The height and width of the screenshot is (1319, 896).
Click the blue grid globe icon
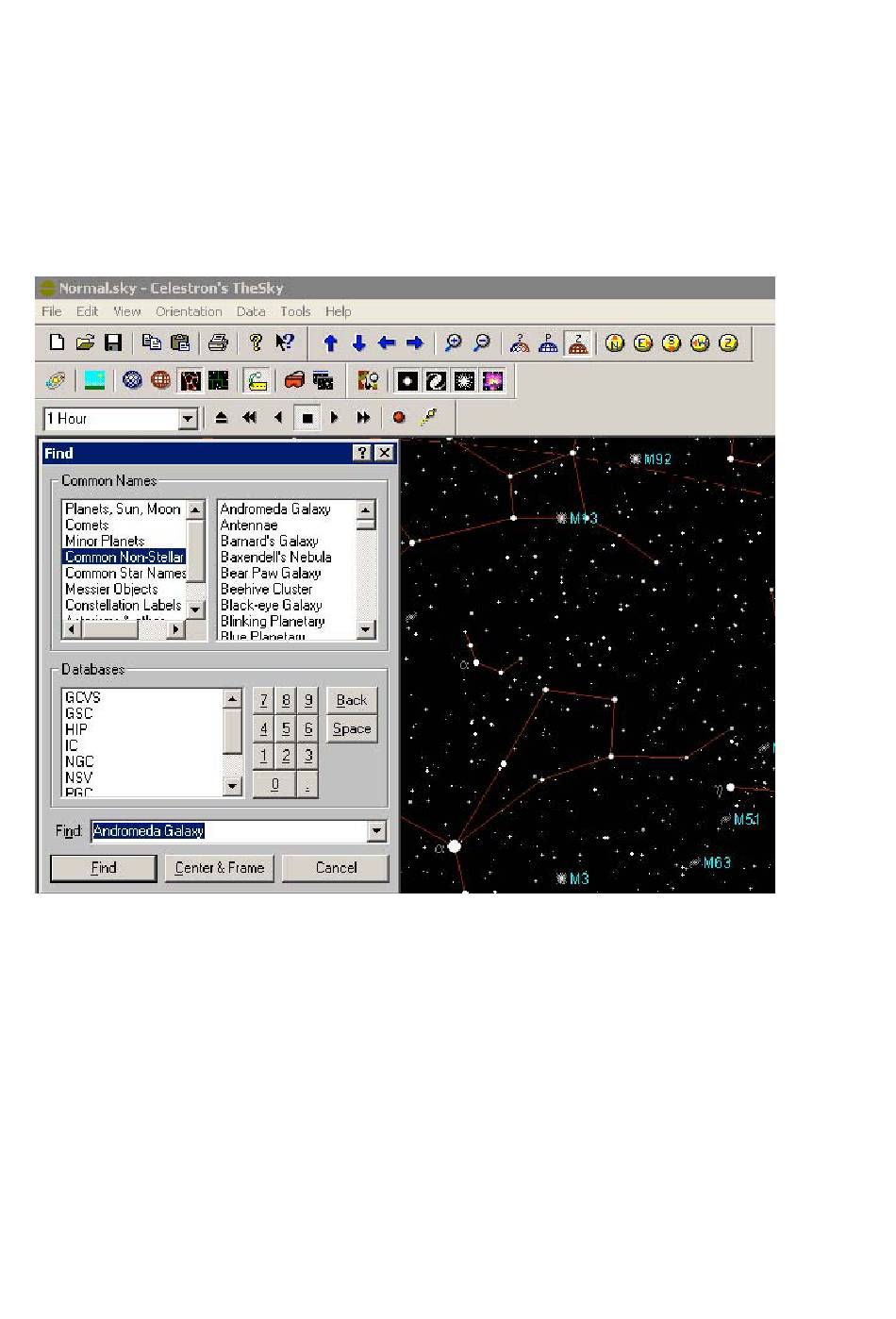(x=133, y=380)
